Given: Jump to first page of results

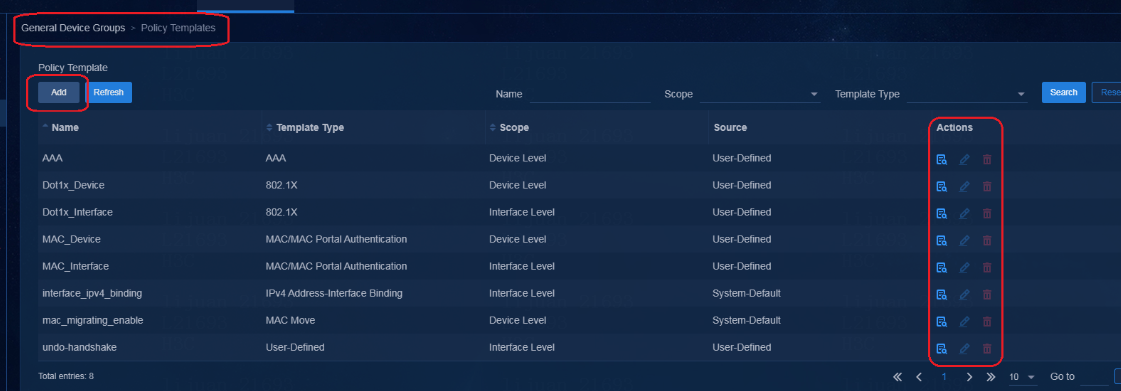Looking at the screenshot, I should [x=897, y=377].
